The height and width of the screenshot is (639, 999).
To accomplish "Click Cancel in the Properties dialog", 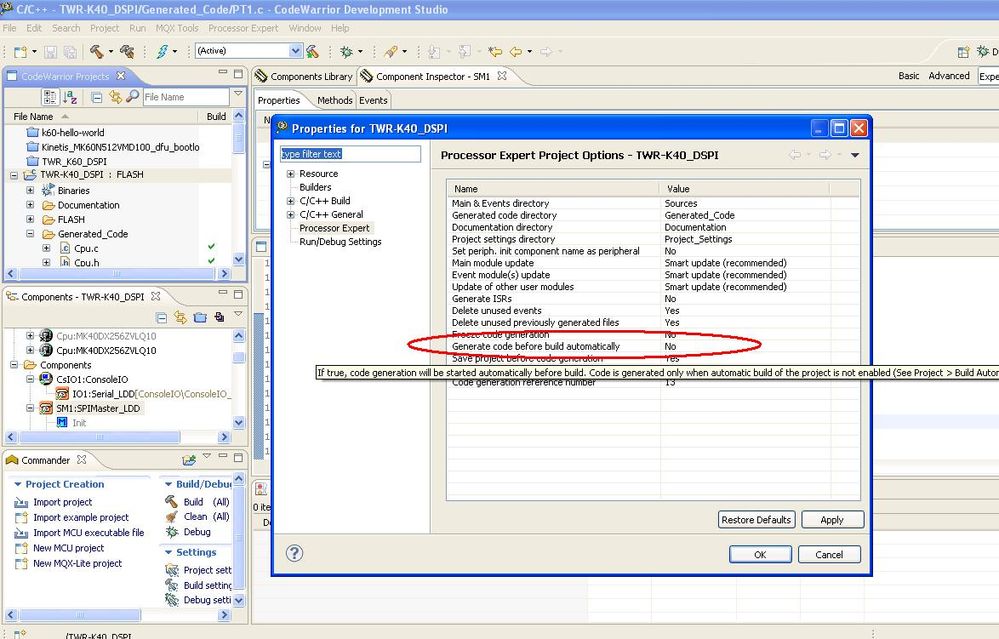I will 829,555.
